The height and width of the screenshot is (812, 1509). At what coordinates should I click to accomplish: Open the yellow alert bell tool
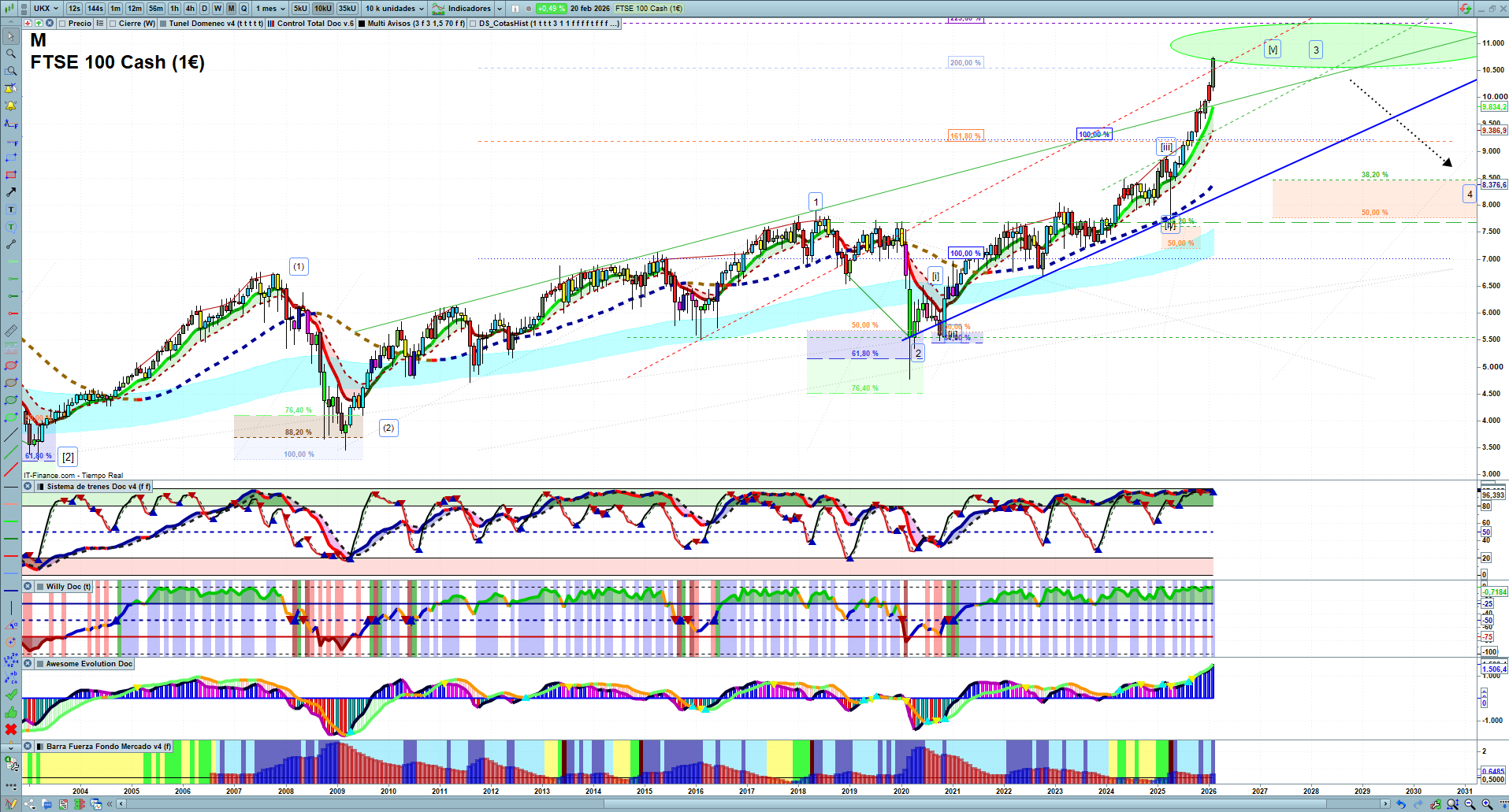tap(11, 106)
